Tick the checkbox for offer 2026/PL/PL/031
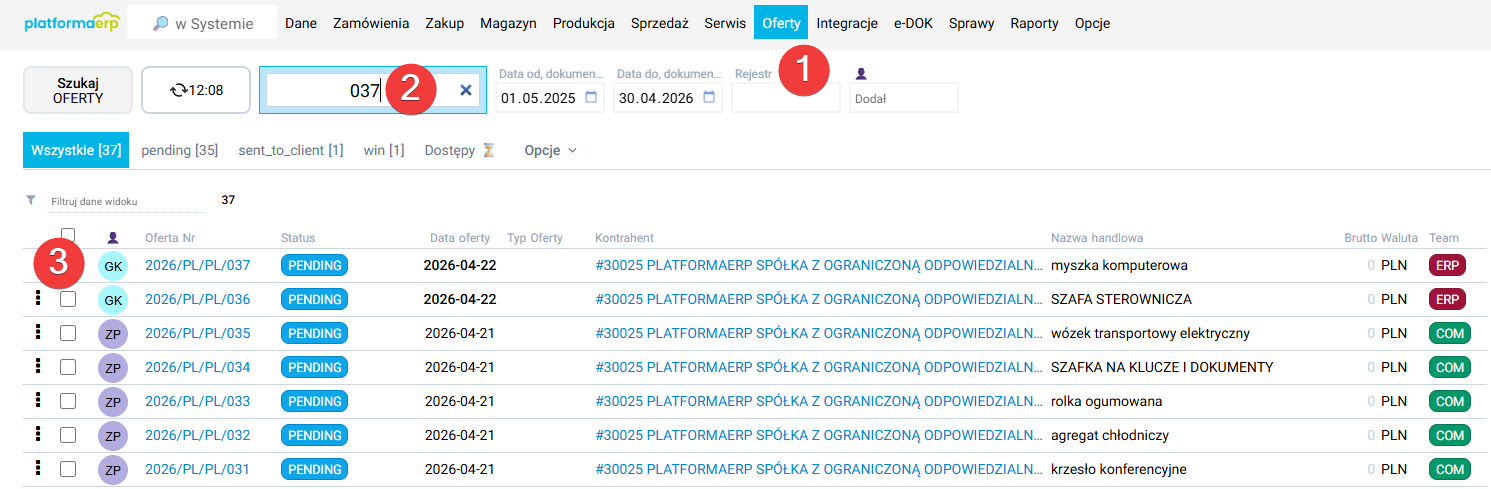The height and width of the screenshot is (489, 1491). tap(68, 469)
